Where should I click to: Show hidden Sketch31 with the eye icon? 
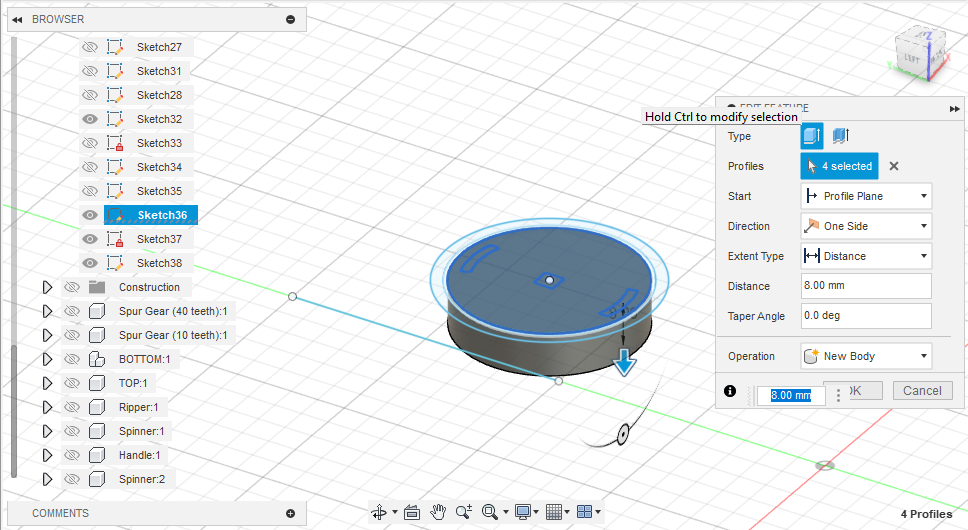90,71
